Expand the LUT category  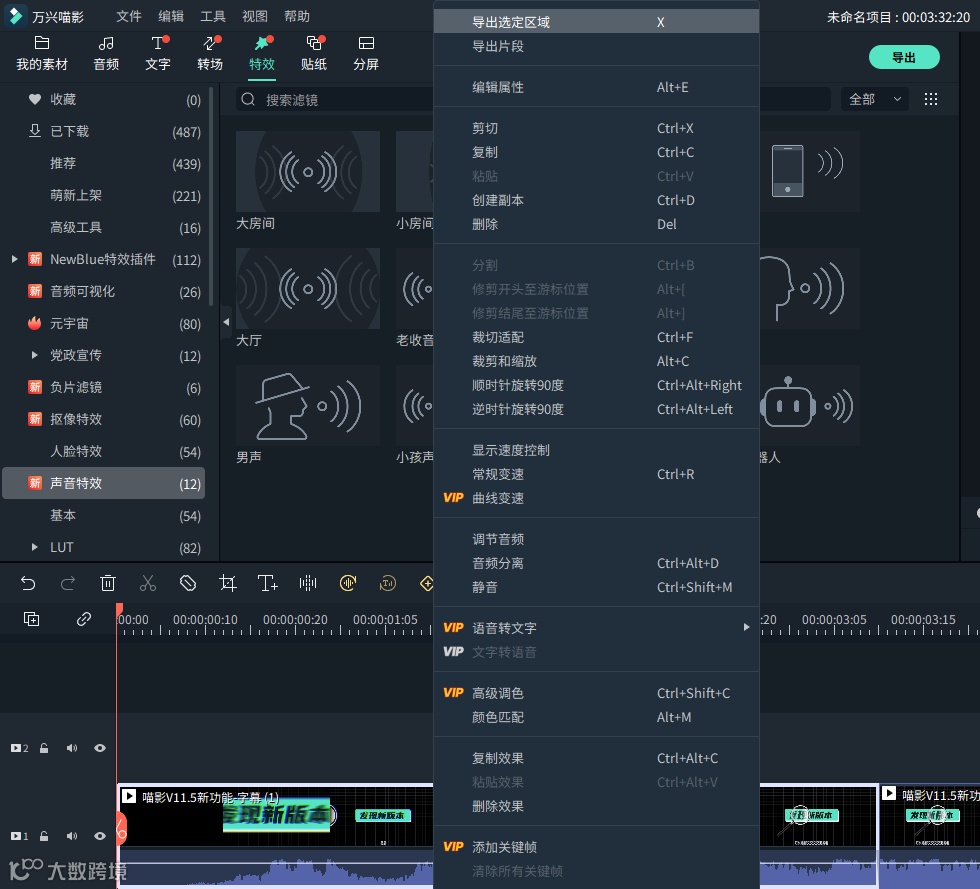[x=35, y=547]
